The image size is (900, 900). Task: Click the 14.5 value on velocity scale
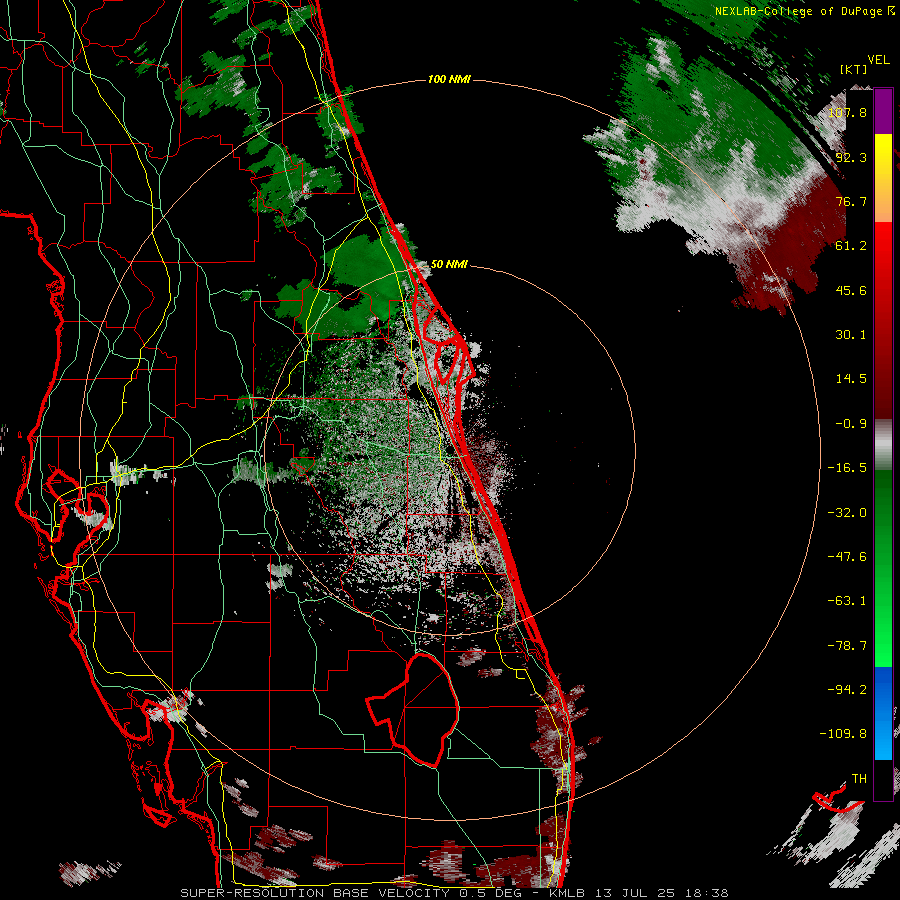pos(851,379)
